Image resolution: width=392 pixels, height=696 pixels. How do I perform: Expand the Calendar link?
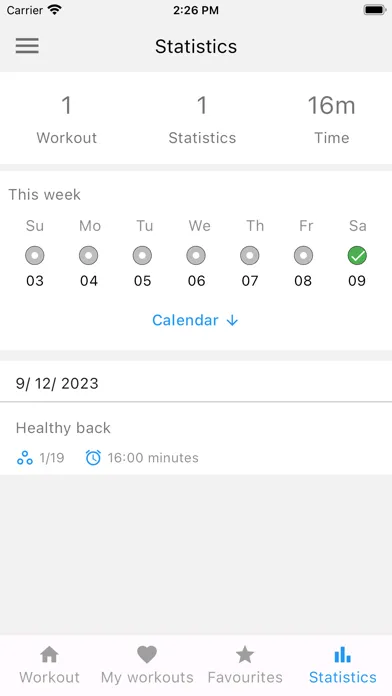[x=195, y=320]
